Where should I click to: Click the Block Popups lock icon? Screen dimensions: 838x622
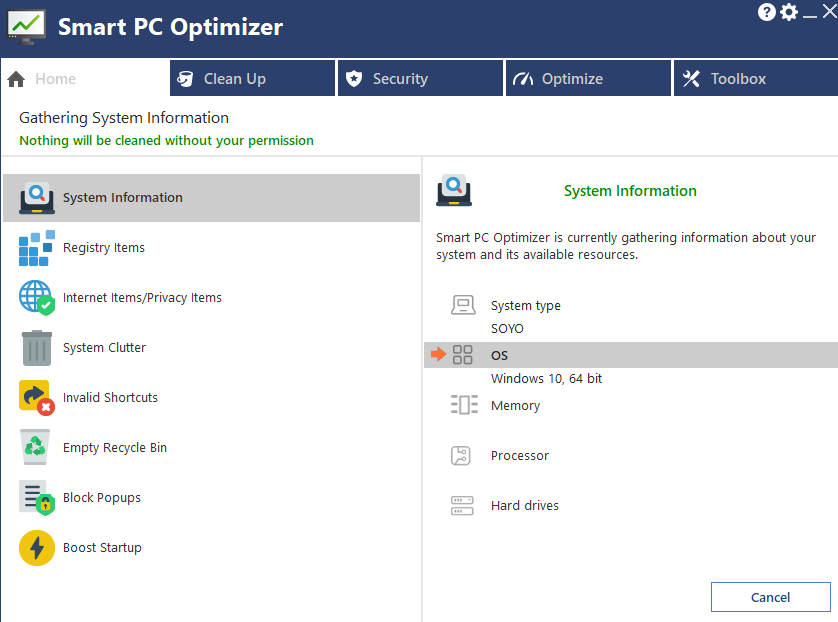pos(37,497)
